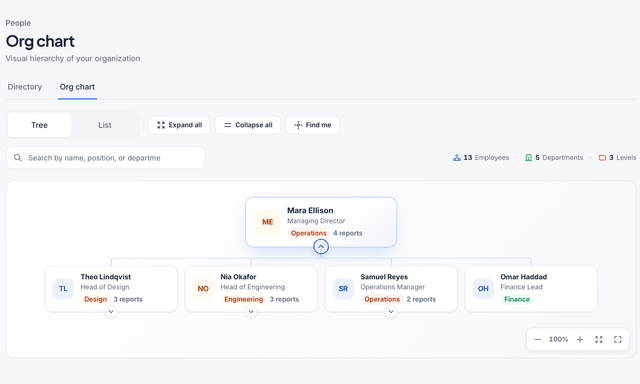This screenshot has width=640, height=384.
Task: Collapse Mara Ellison's reports
Action: point(321,246)
